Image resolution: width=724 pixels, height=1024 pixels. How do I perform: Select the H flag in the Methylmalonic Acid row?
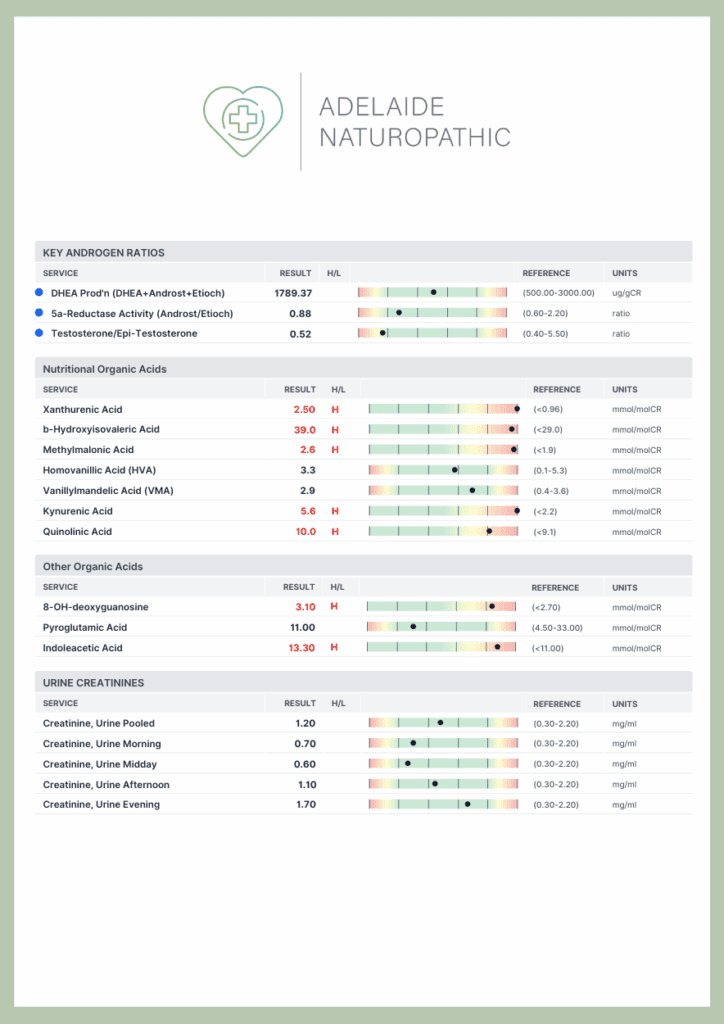coord(336,450)
